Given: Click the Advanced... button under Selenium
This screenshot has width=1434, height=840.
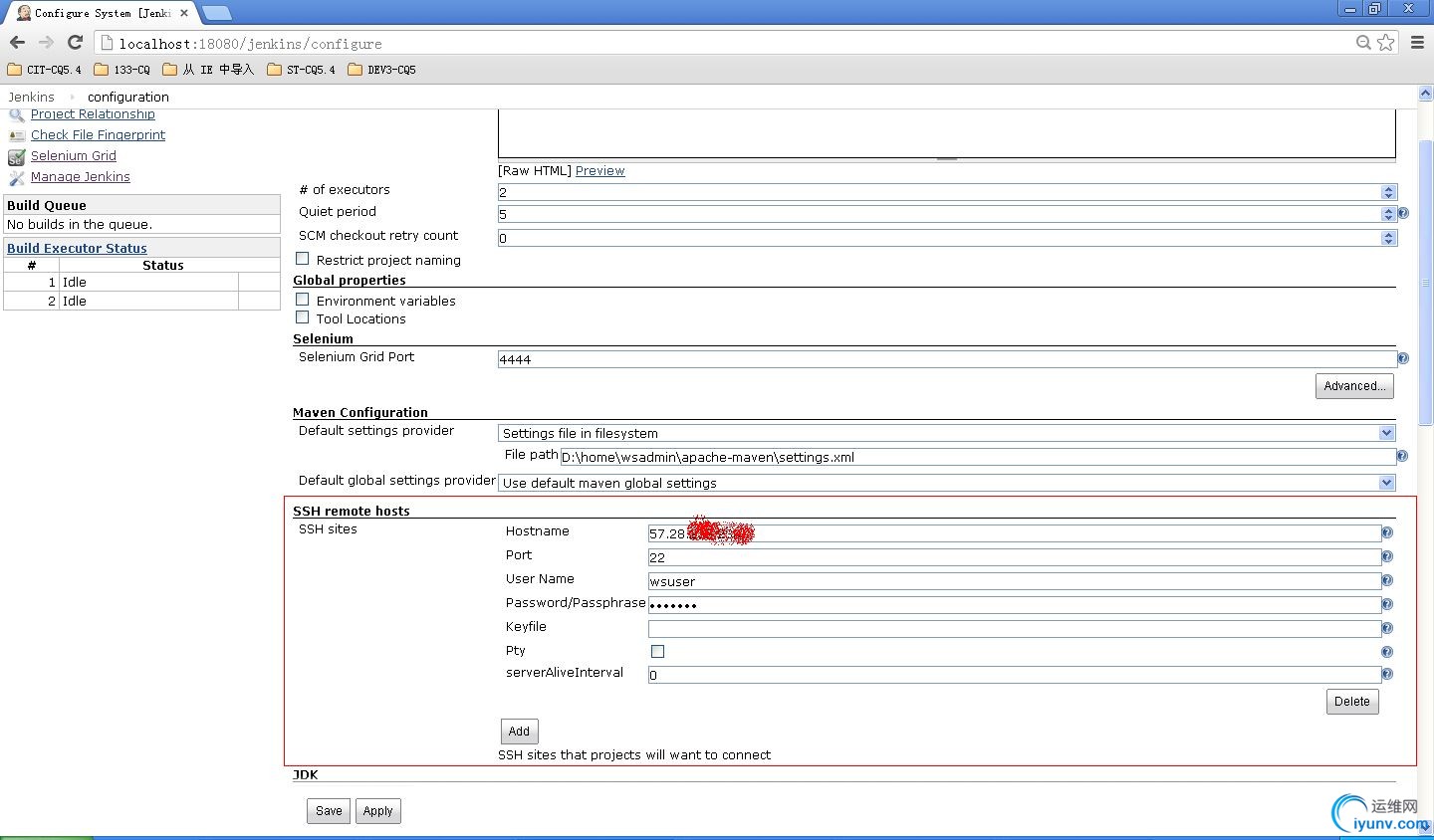Looking at the screenshot, I should point(1354,386).
